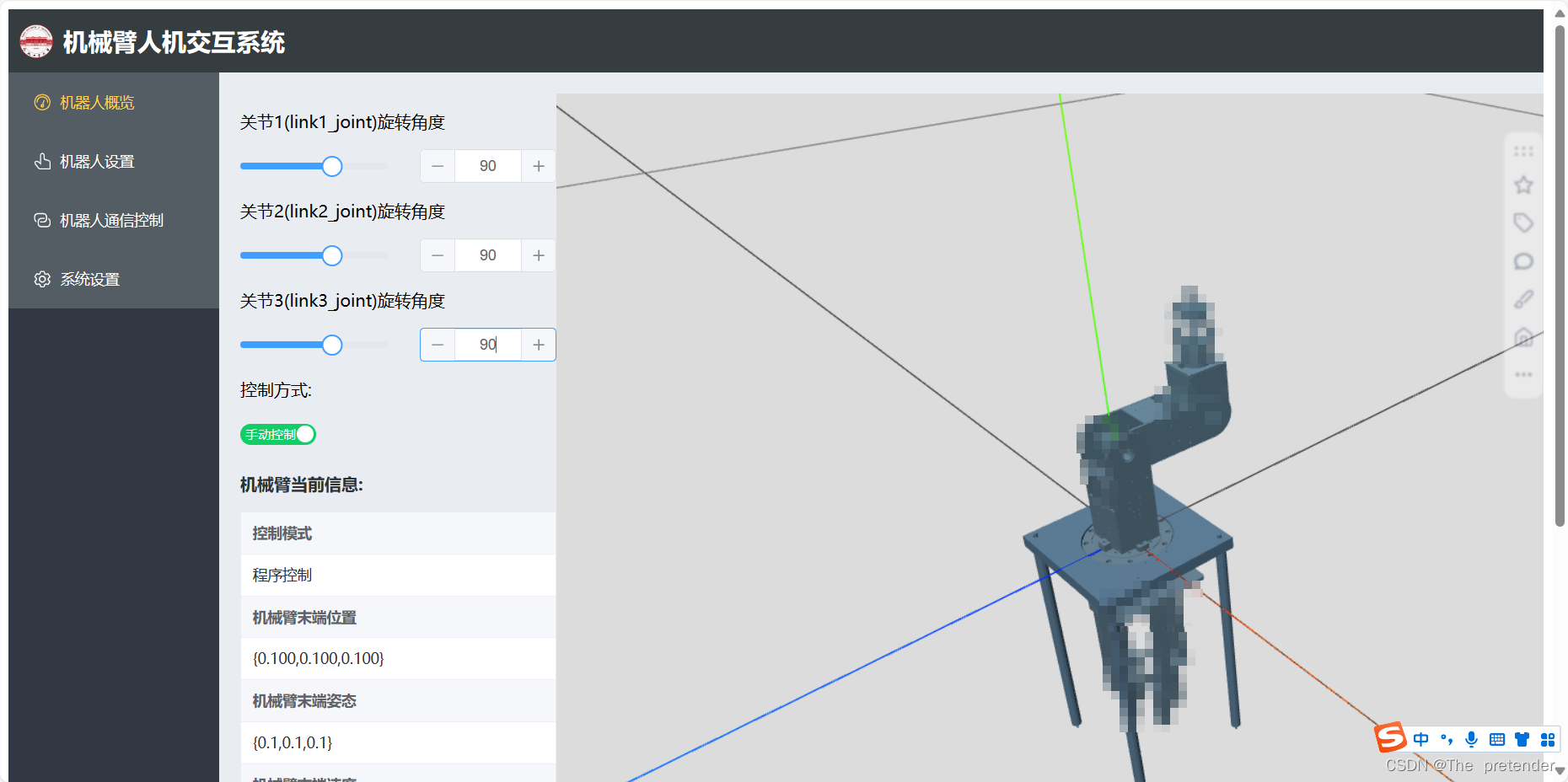Toggle the Sogou 中/英 language switch
This screenshot has width=1568, height=782.
[x=1421, y=739]
